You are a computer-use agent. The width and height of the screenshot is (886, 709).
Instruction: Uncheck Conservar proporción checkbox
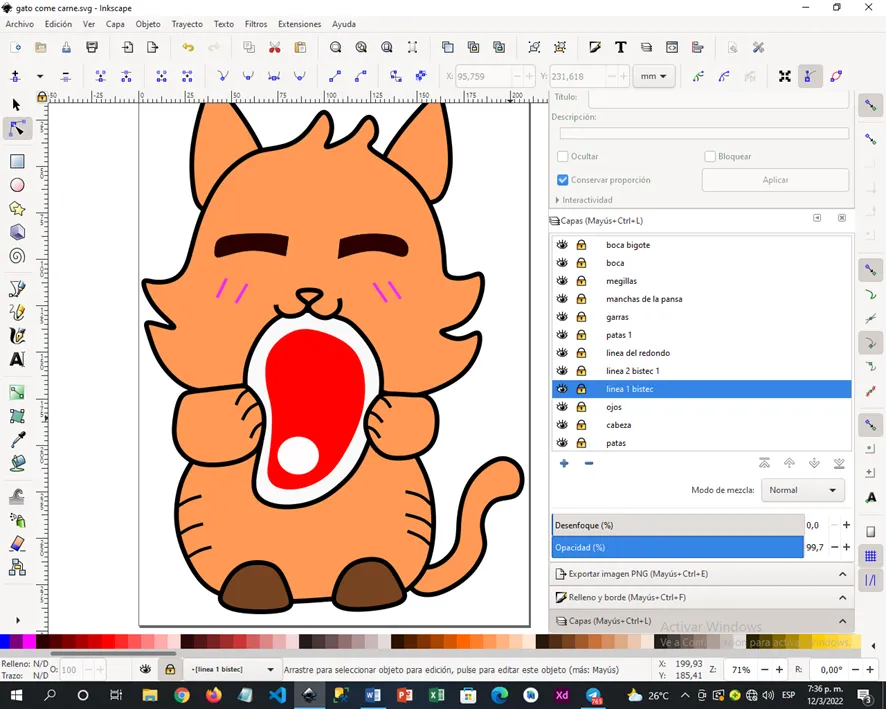point(562,180)
